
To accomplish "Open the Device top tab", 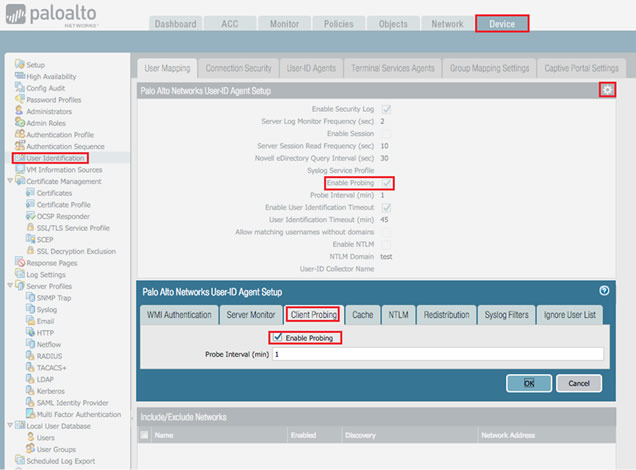I will (x=502, y=24).
